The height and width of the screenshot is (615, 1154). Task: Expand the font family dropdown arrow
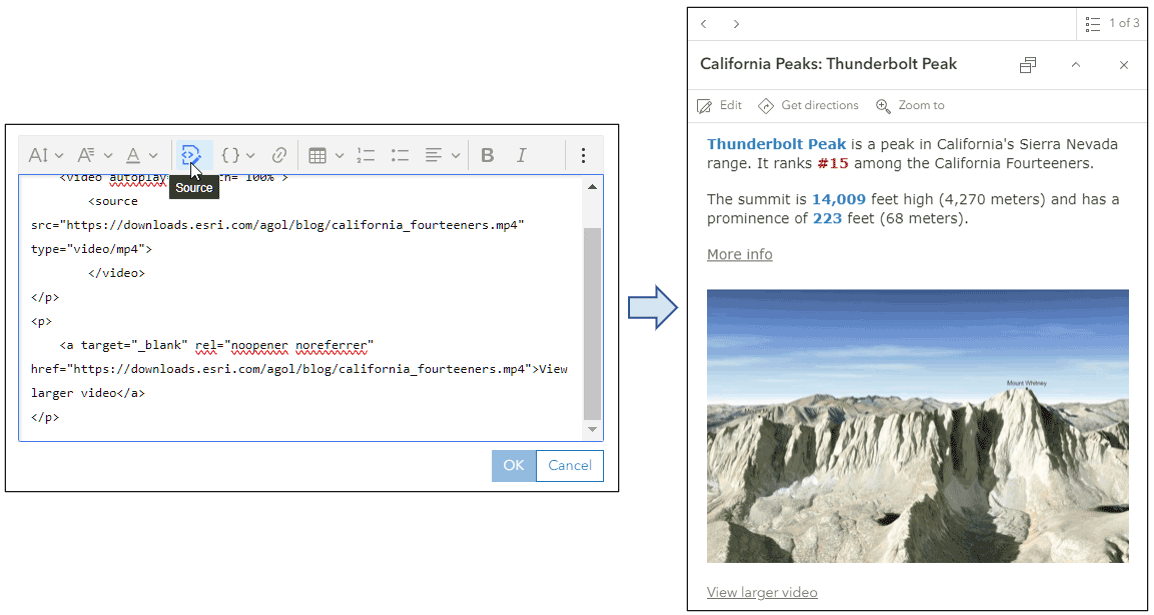tap(108, 156)
